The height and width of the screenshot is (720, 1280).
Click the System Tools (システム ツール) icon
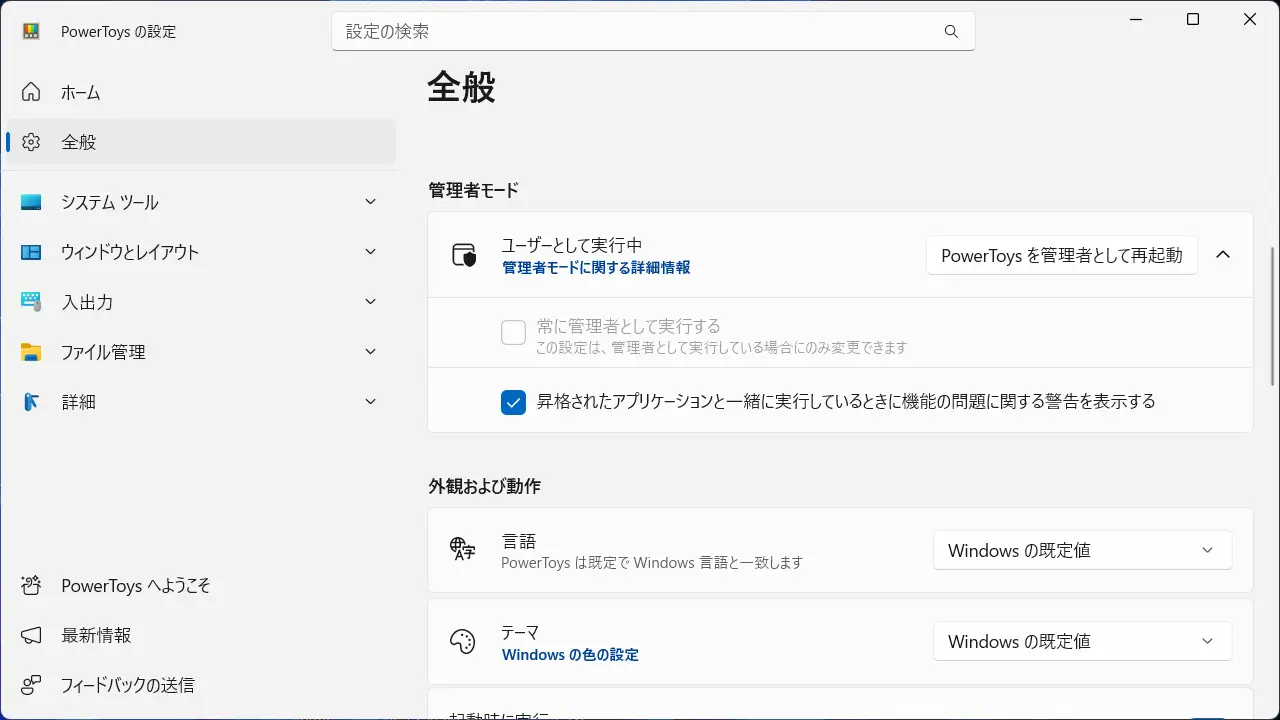pos(31,202)
